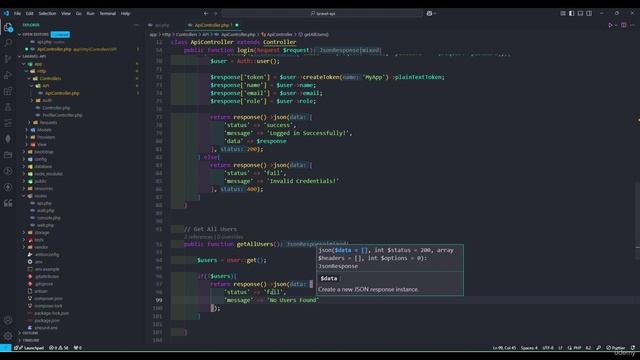This screenshot has height=360, width=640.
Task: Open Controller.php in the file tree
Action: click(x=56, y=108)
